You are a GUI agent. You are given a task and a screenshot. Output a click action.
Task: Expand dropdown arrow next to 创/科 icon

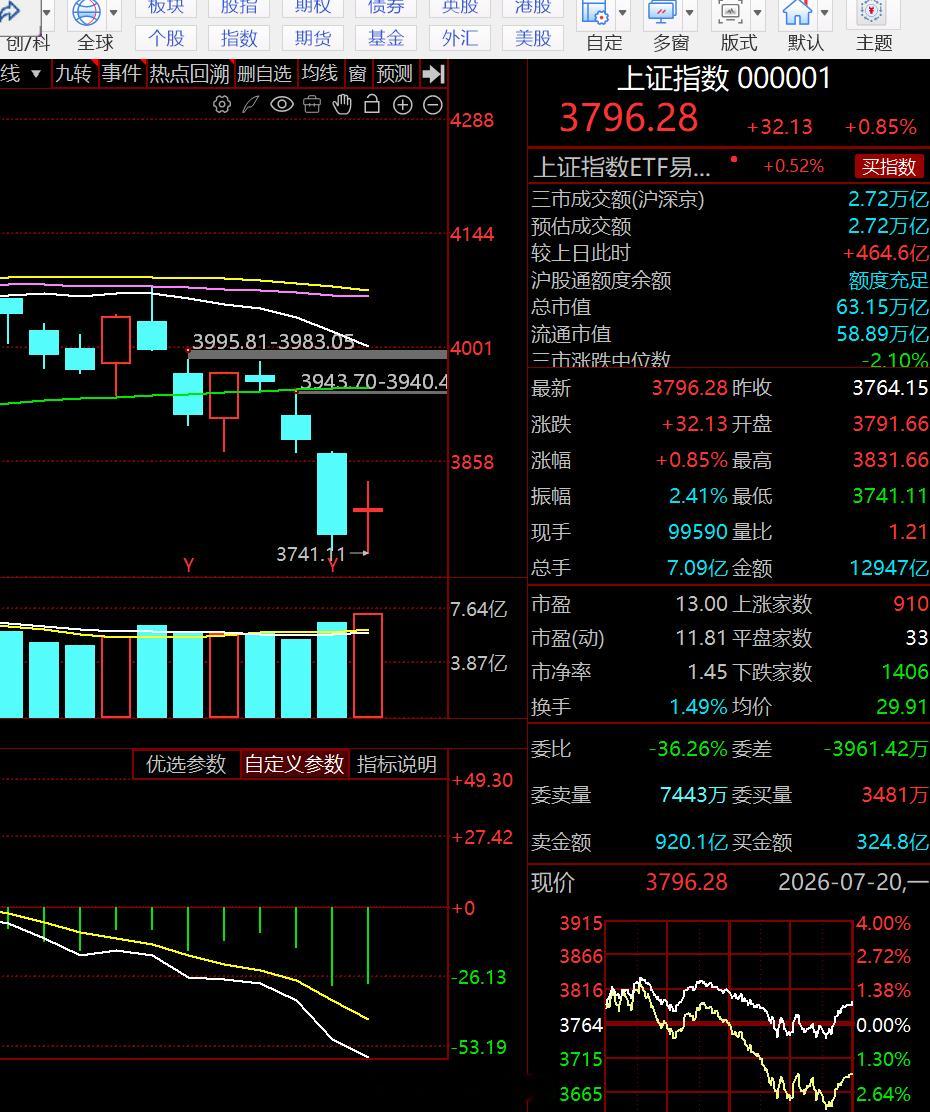click(x=47, y=13)
